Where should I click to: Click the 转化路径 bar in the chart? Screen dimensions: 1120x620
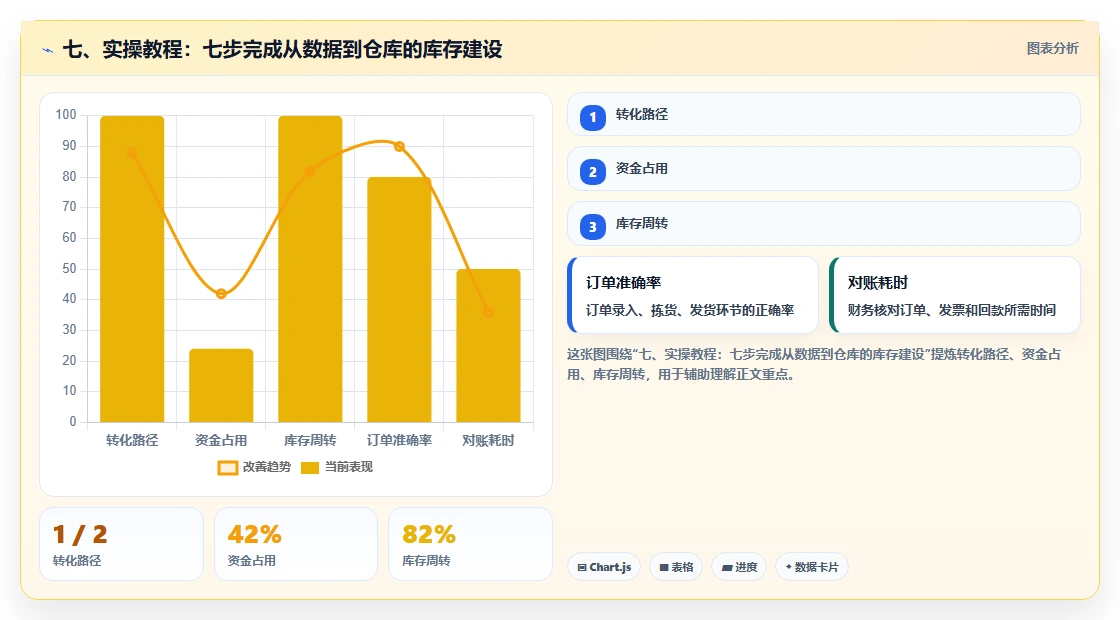click(x=132, y=269)
